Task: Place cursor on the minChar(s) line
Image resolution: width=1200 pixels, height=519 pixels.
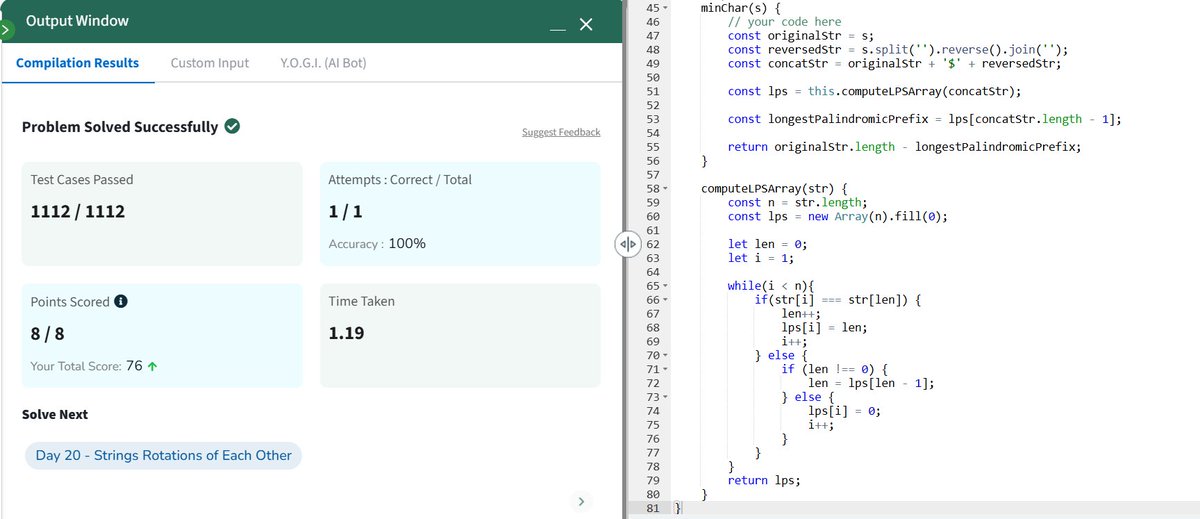Action: [x=741, y=8]
